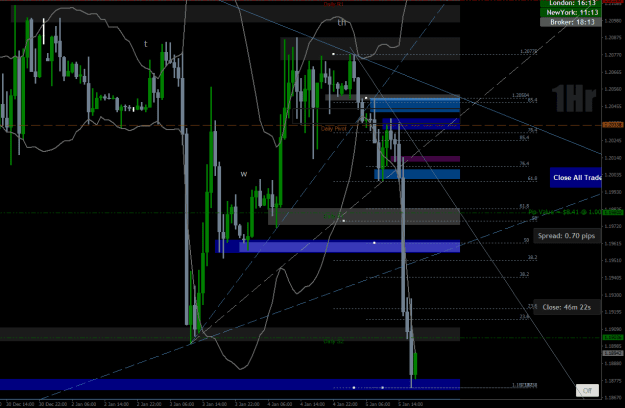Select the purple supply zone rectangle

click(x=426, y=159)
